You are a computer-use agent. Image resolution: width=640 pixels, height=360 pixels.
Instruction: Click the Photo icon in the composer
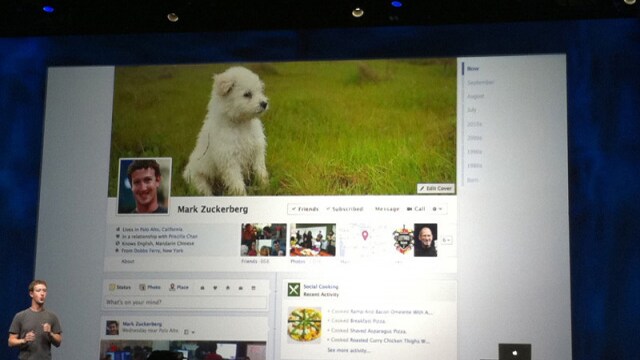142,287
